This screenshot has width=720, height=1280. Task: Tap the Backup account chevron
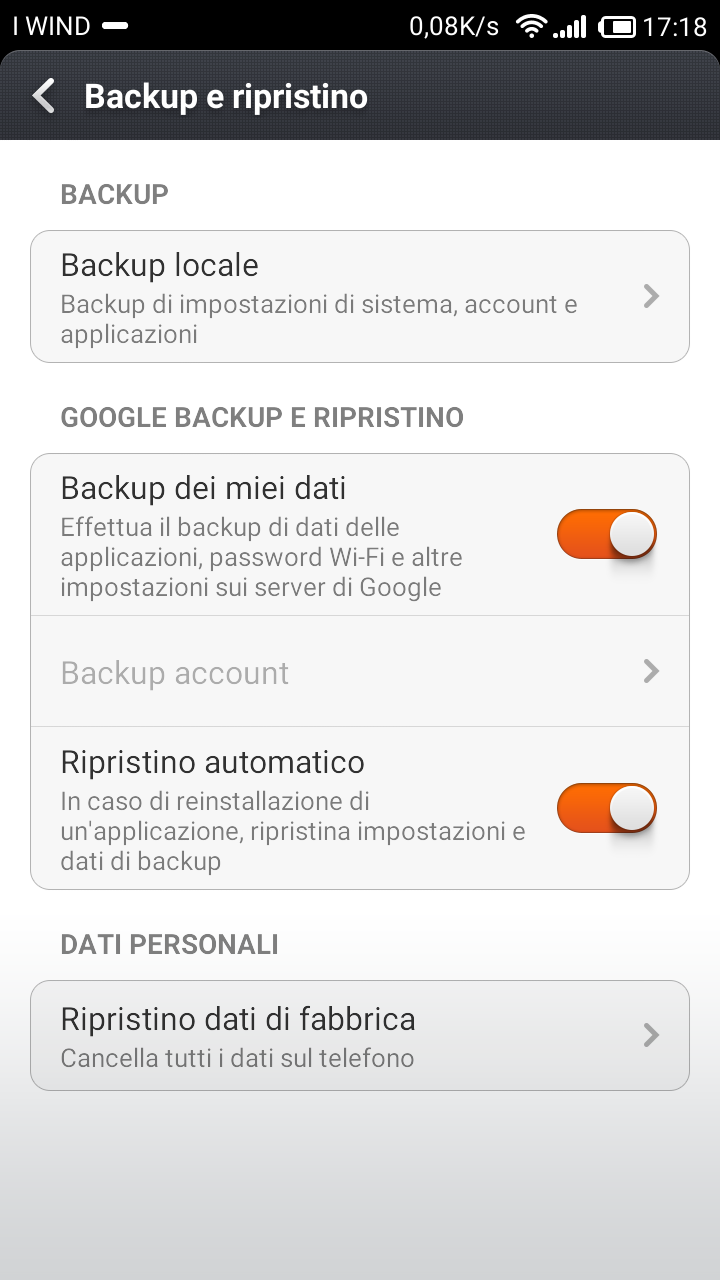point(651,671)
